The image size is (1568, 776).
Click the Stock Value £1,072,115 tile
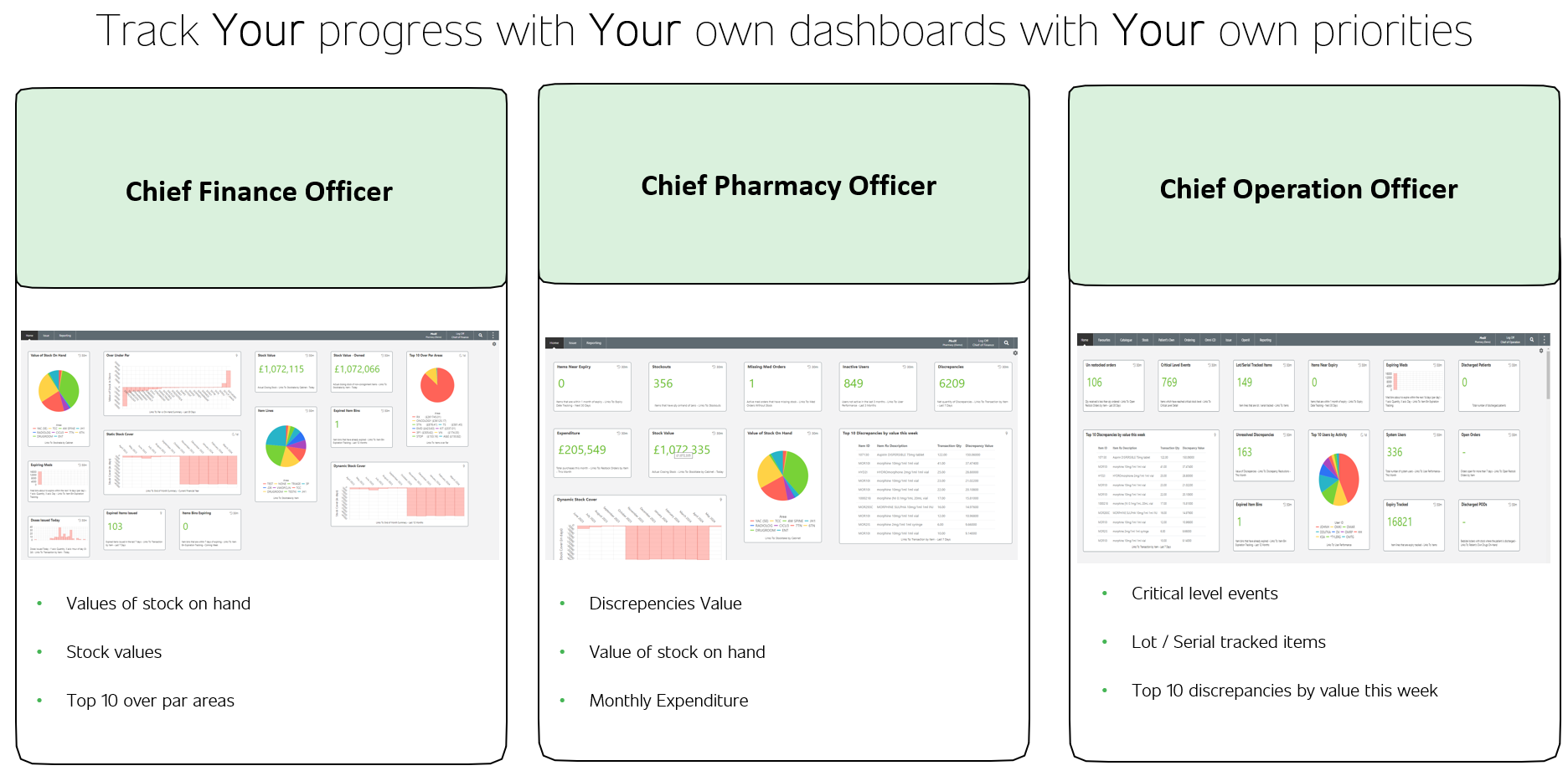click(x=286, y=373)
